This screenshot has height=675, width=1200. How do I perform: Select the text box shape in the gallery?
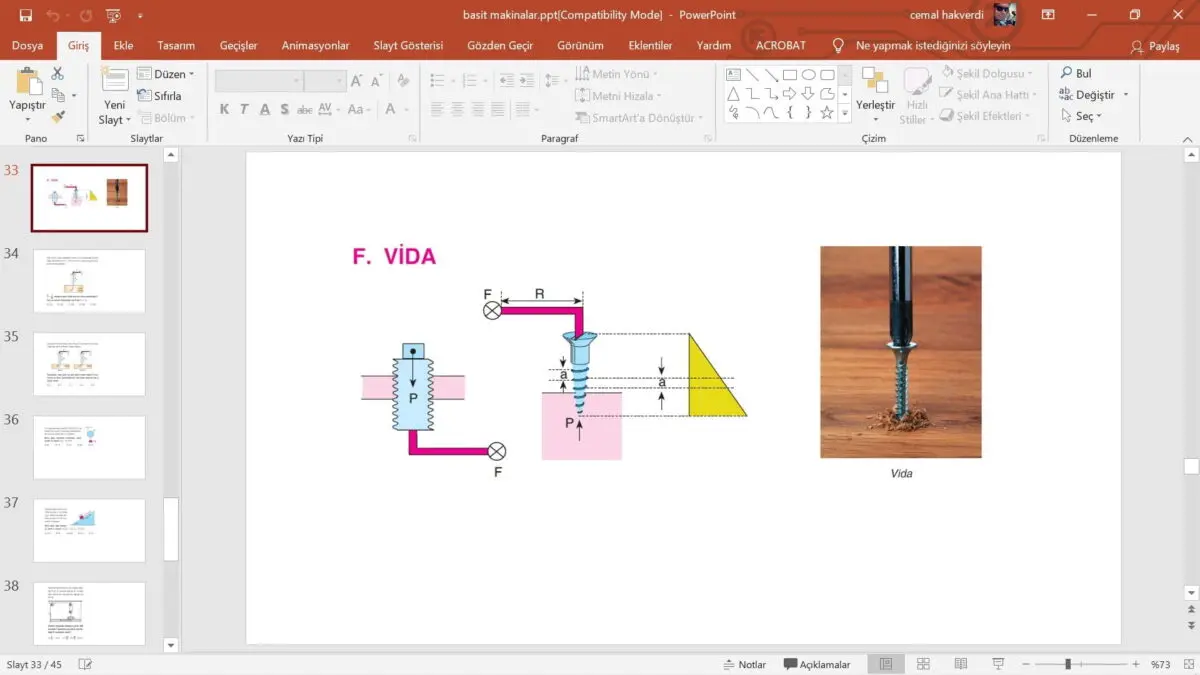coord(733,74)
